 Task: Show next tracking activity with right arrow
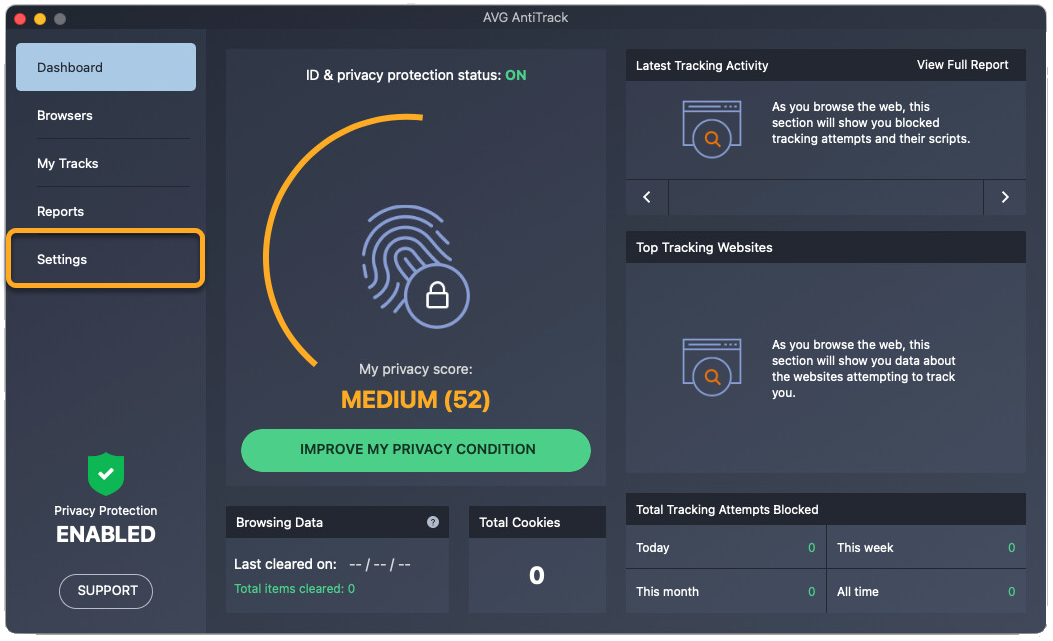[x=1005, y=197]
